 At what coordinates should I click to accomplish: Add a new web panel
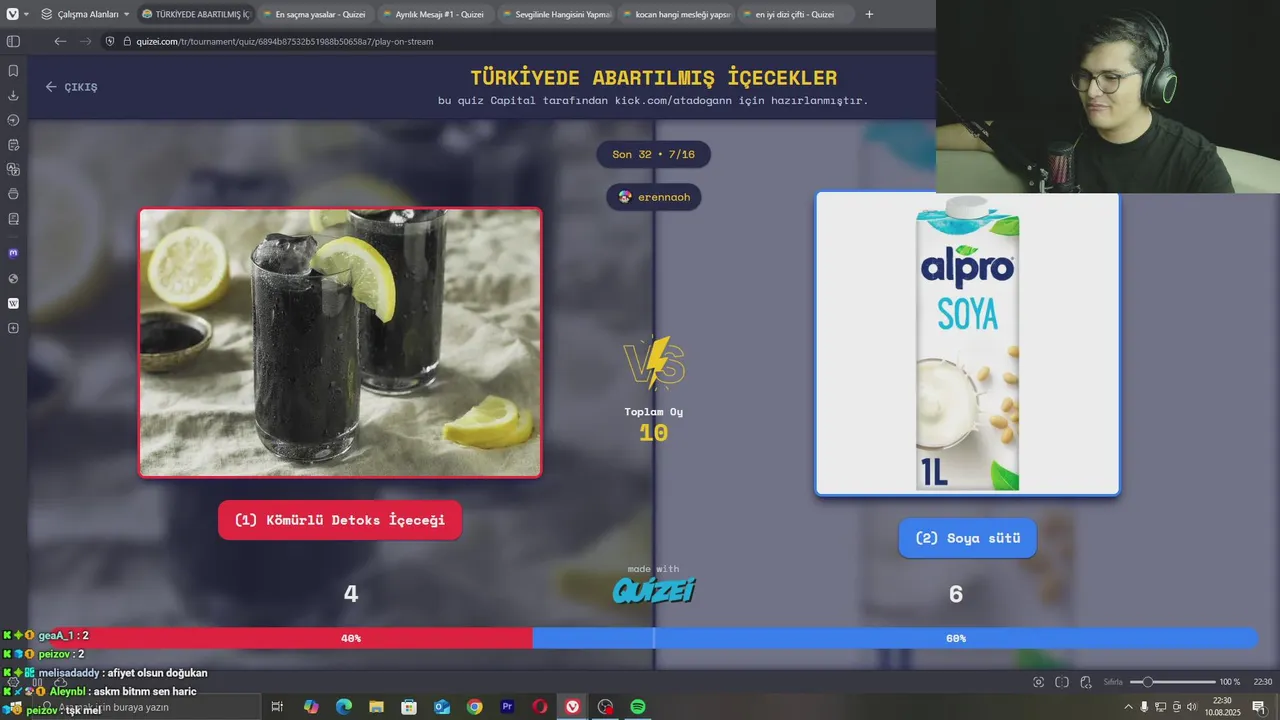[13, 328]
